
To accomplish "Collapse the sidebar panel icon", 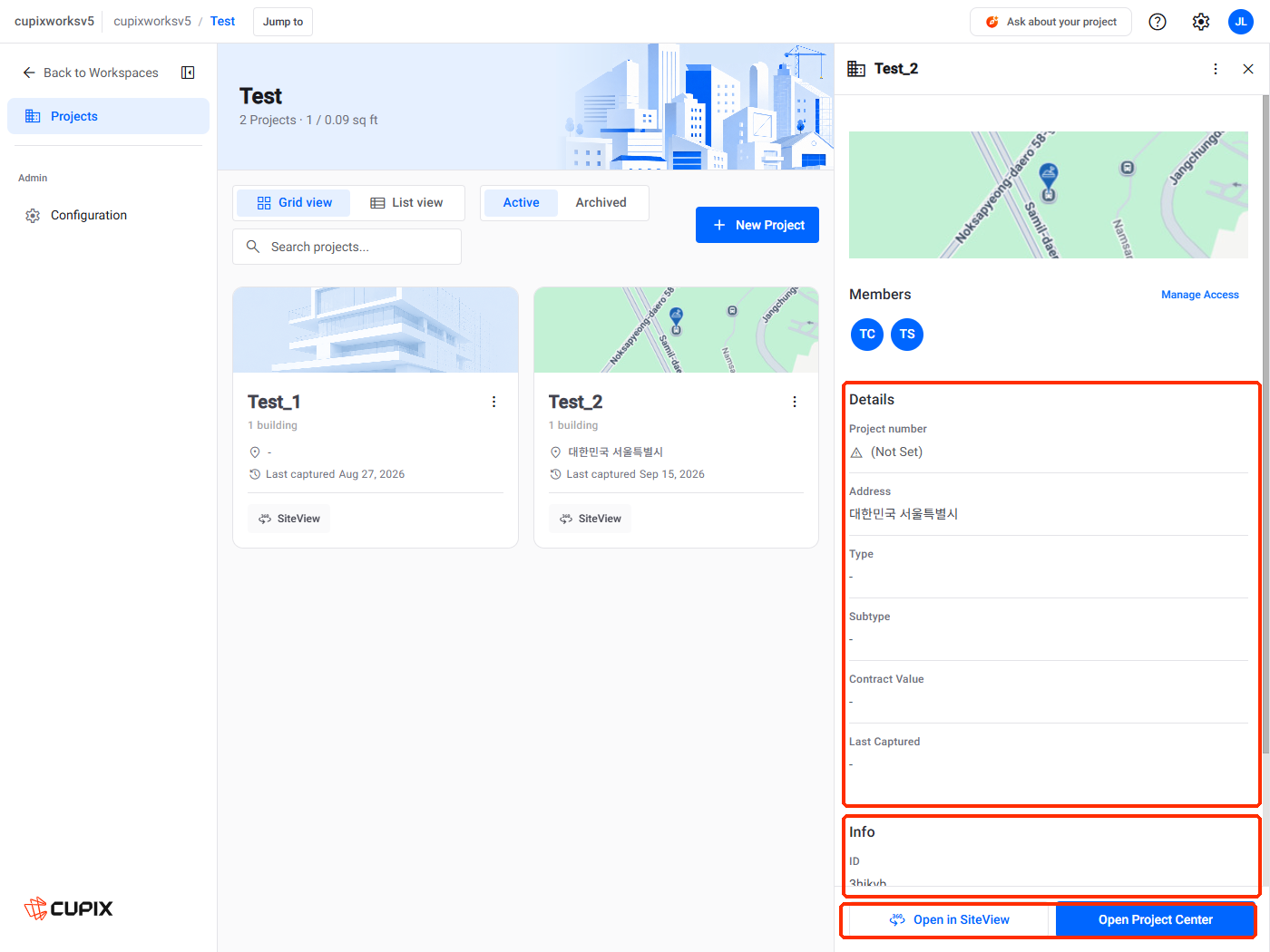I will (188, 73).
